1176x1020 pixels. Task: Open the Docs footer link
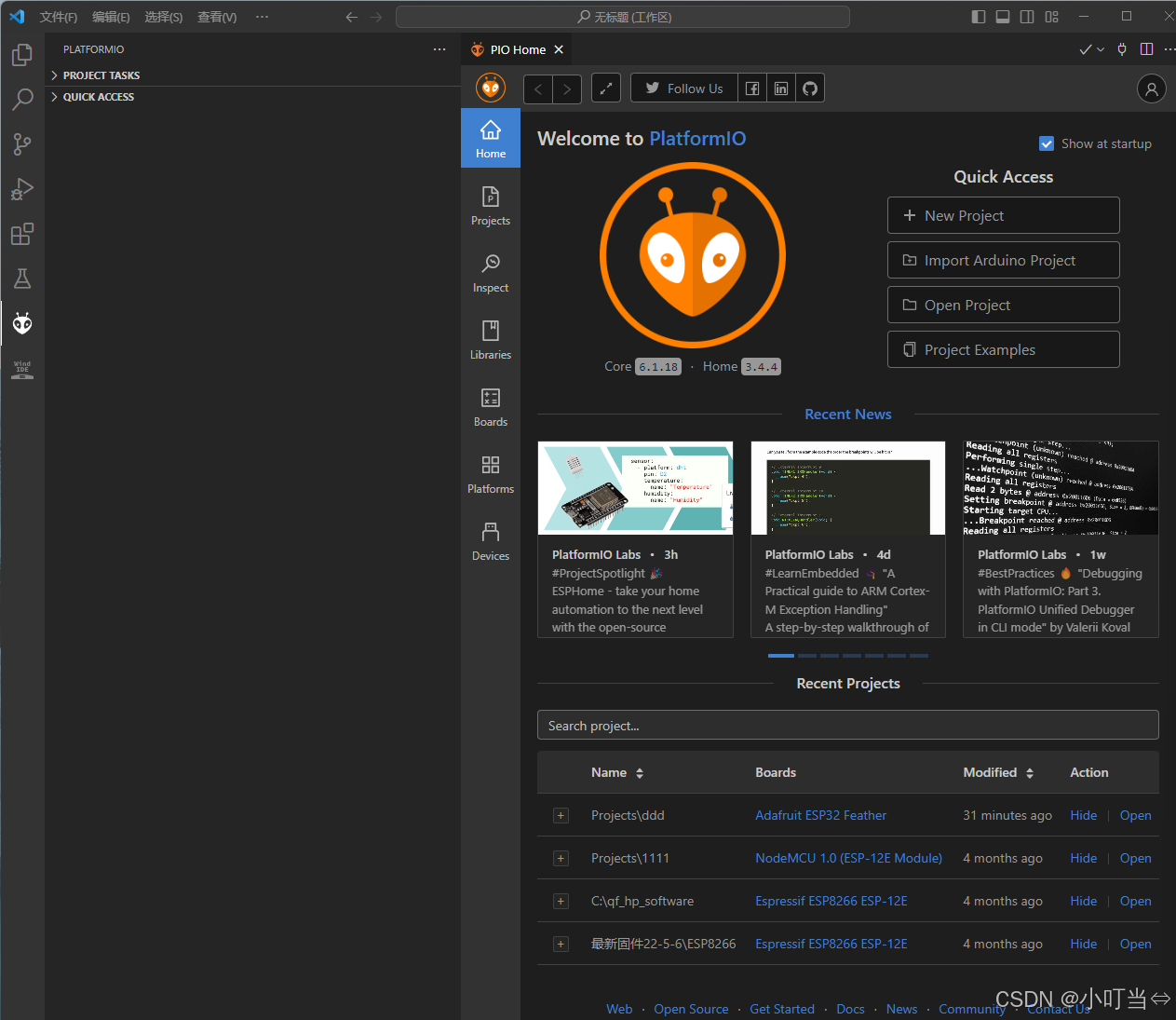pyautogui.click(x=850, y=1009)
